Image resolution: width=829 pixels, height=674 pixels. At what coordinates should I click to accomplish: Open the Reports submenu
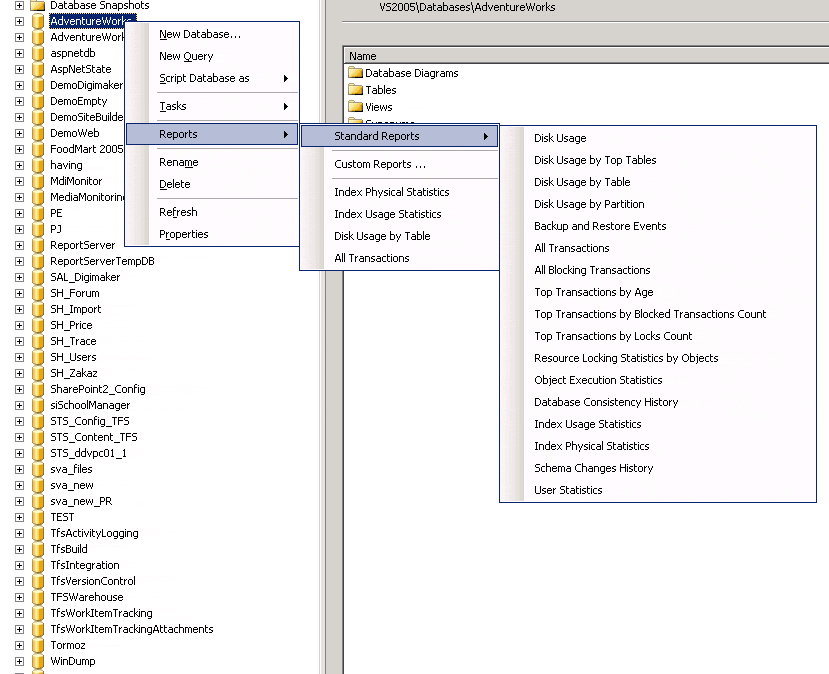coord(213,134)
